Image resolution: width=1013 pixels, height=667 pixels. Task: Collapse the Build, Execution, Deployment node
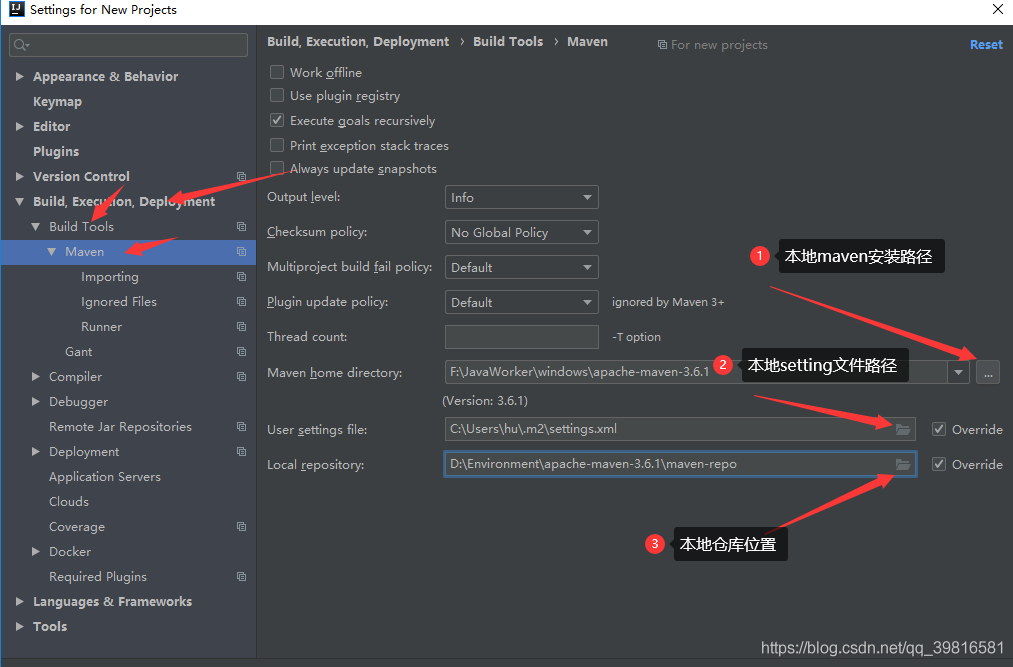[19, 202]
